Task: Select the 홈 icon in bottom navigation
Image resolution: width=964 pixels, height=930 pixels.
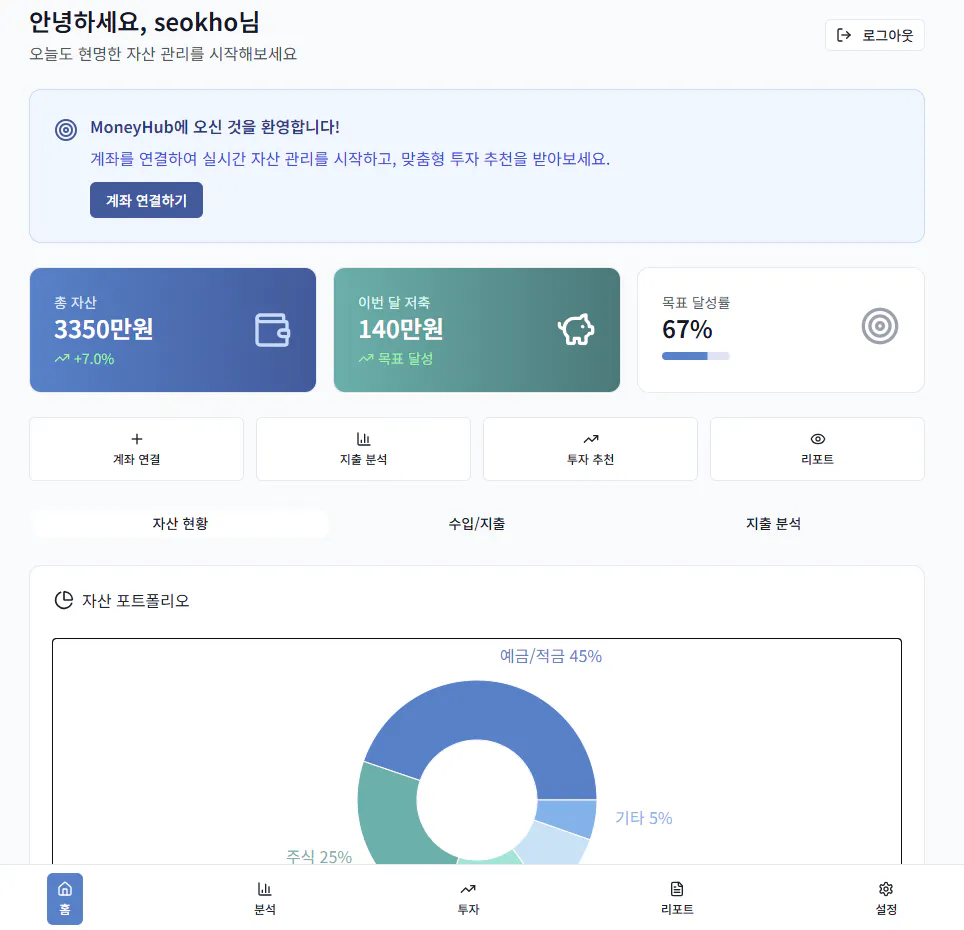Action: coord(65,898)
